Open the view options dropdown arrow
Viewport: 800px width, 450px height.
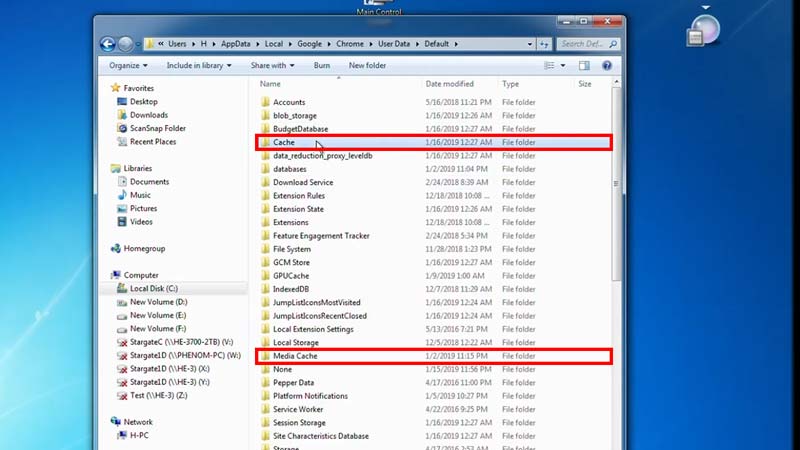click(563, 65)
